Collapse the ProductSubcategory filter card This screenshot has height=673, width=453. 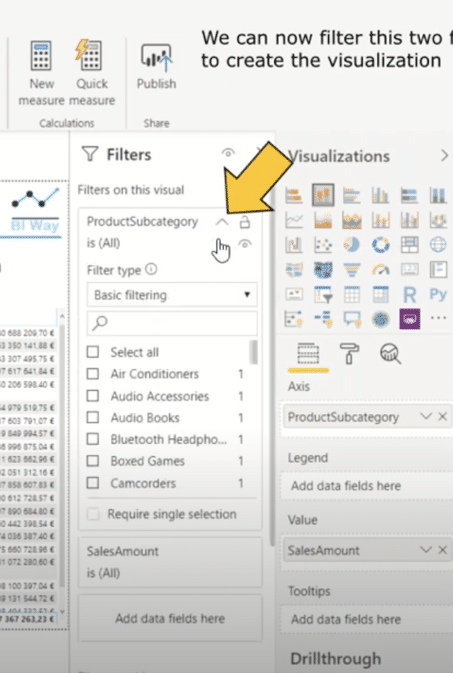tap(222, 222)
